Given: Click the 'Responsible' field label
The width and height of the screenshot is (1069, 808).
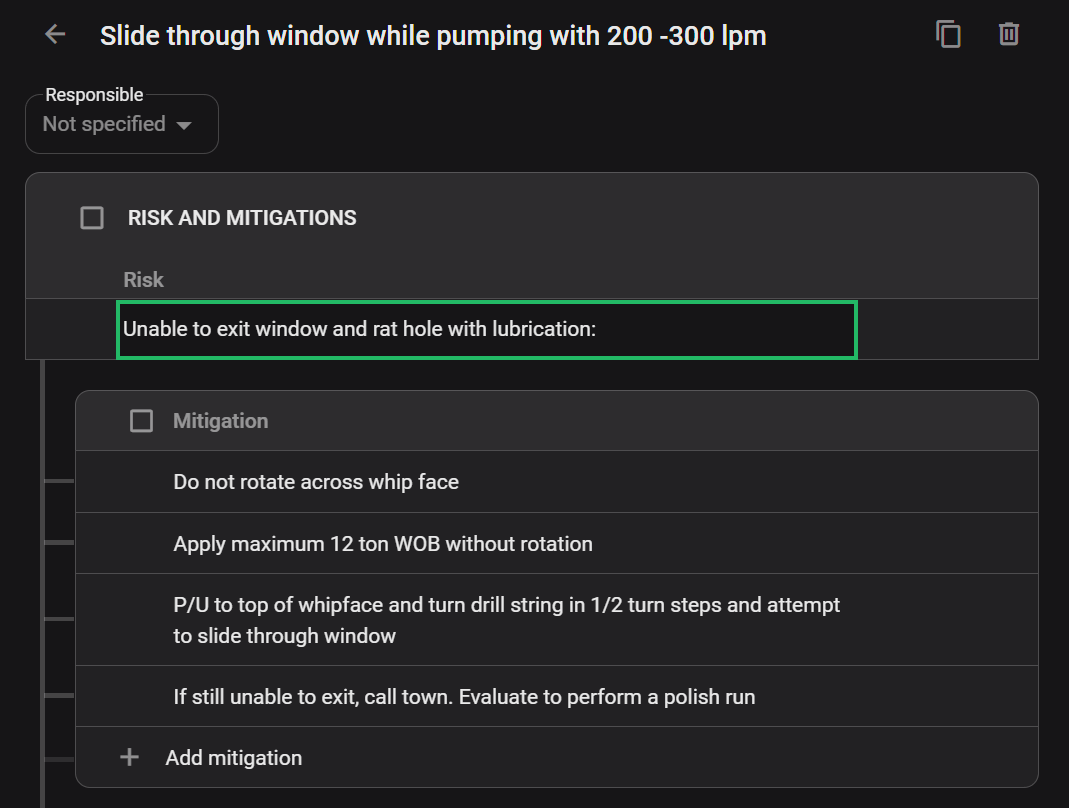Looking at the screenshot, I should [x=94, y=95].
